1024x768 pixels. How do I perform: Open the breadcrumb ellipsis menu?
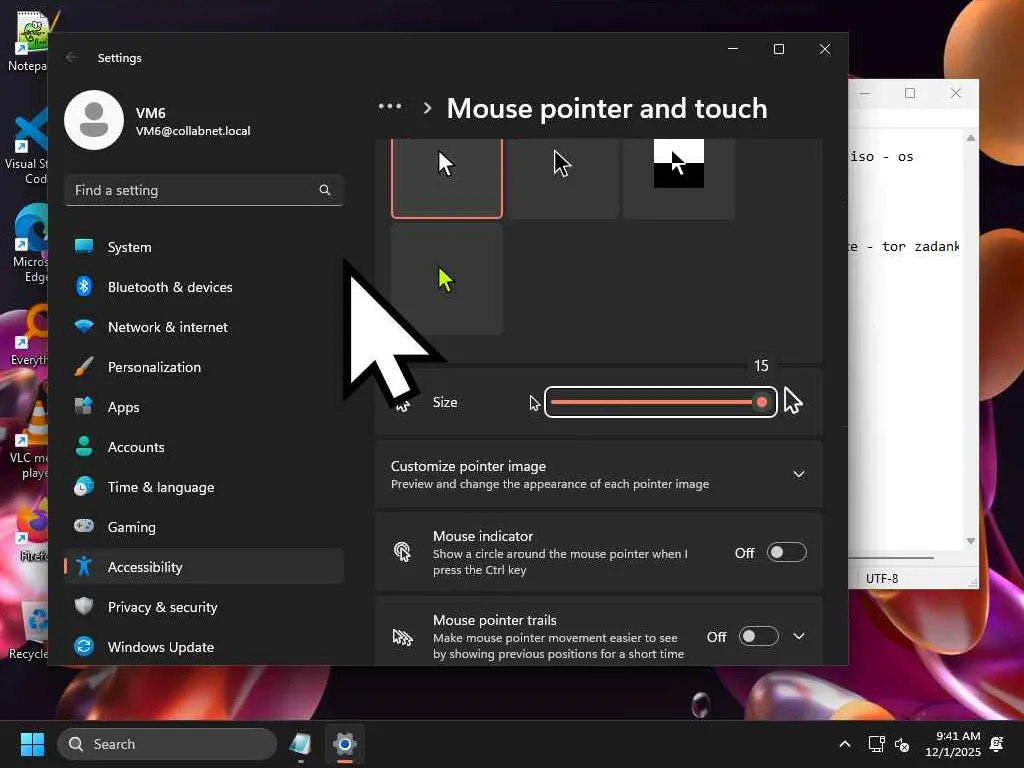click(390, 106)
